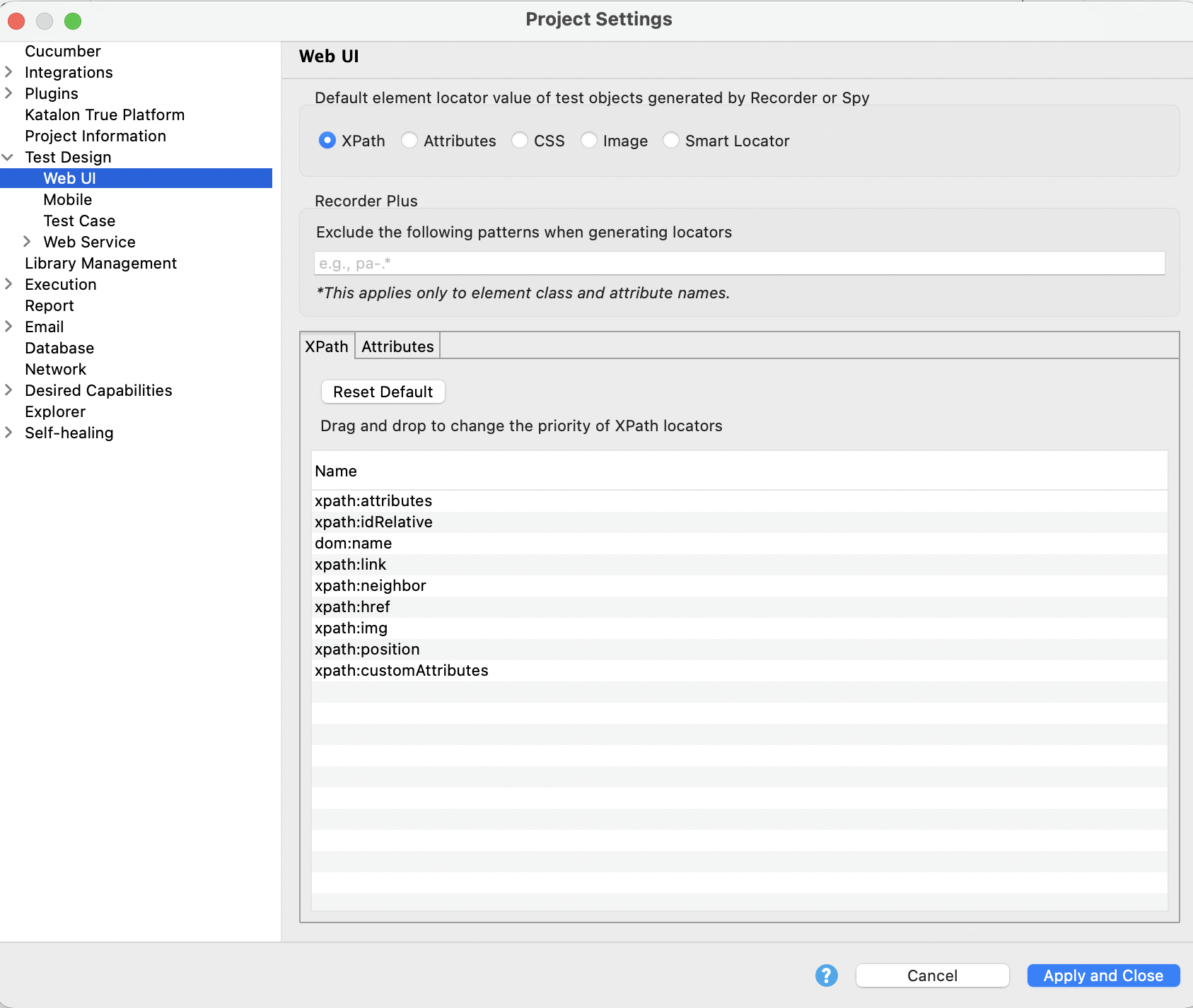This screenshot has width=1193, height=1008.
Task: Select the xpath:attributes row
Action: pos(739,500)
